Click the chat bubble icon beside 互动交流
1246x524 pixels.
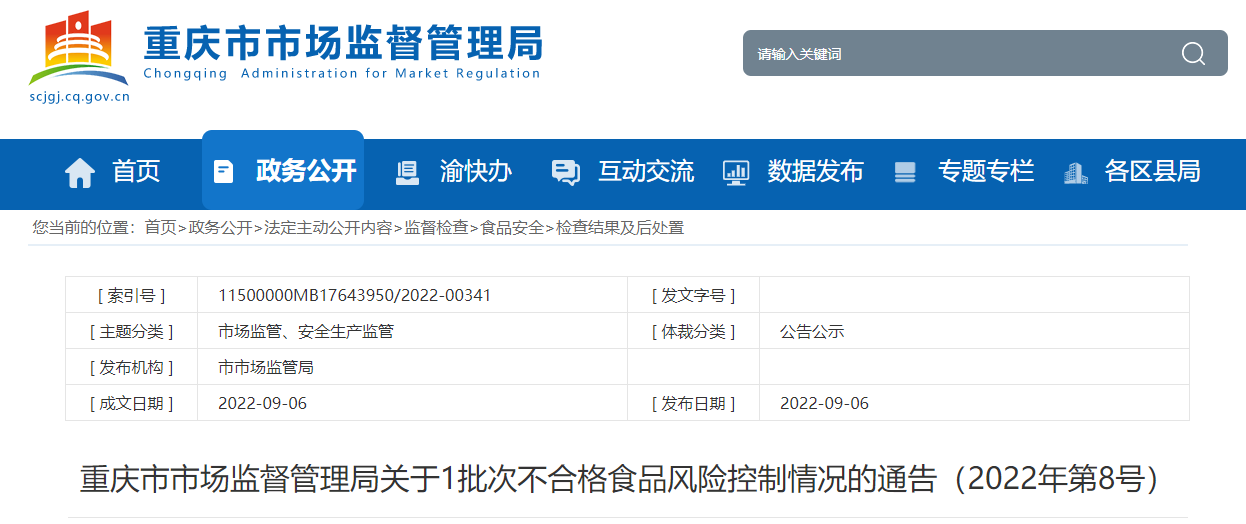click(x=566, y=172)
